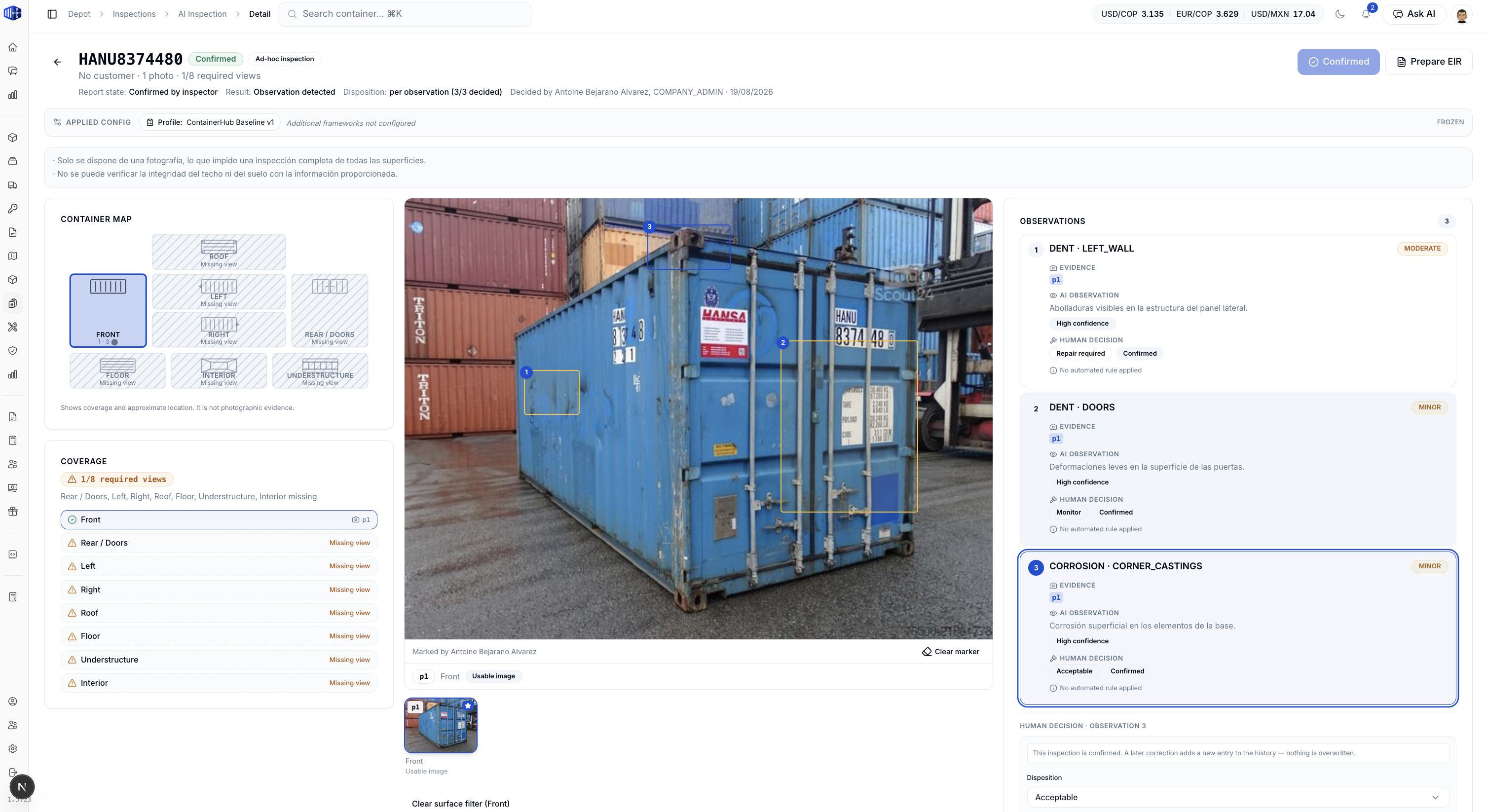
Task: Focus the Search container field
Action: (405, 14)
